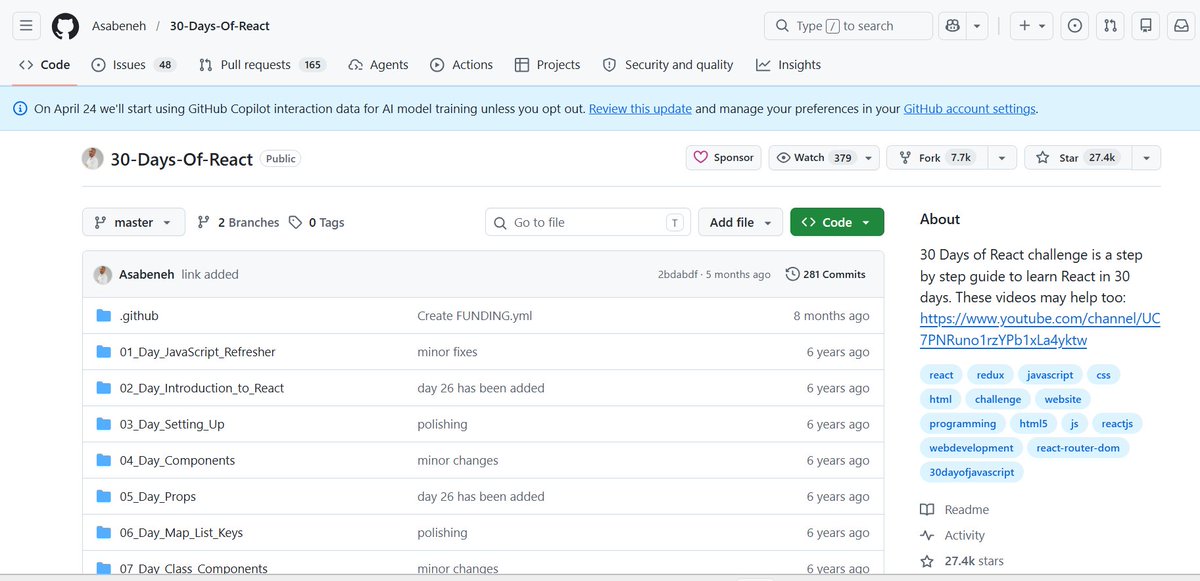Screen dimensions: 1200x581
Task: Open the Copilot chat icon
Action: point(952,26)
